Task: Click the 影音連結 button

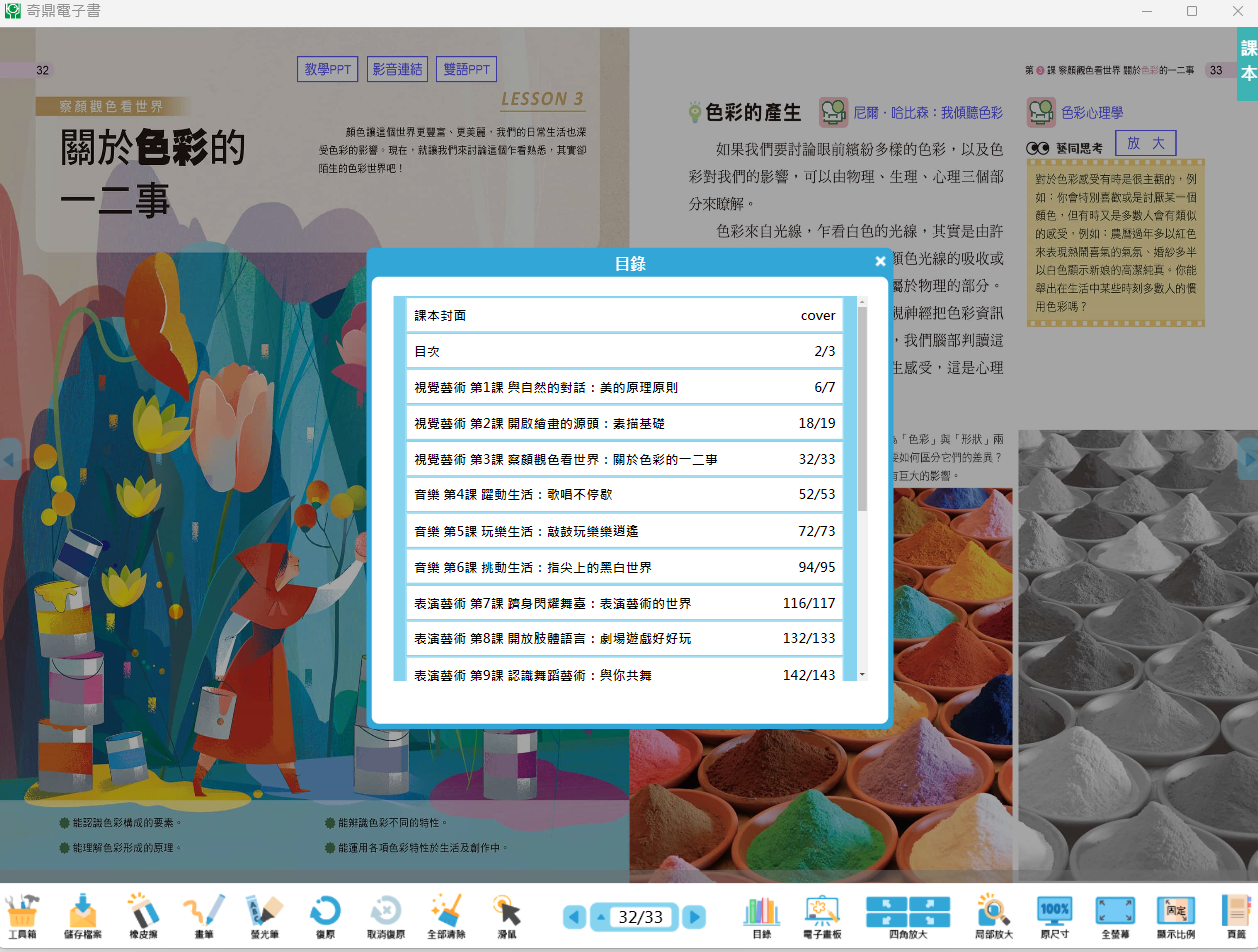Action: click(x=397, y=69)
